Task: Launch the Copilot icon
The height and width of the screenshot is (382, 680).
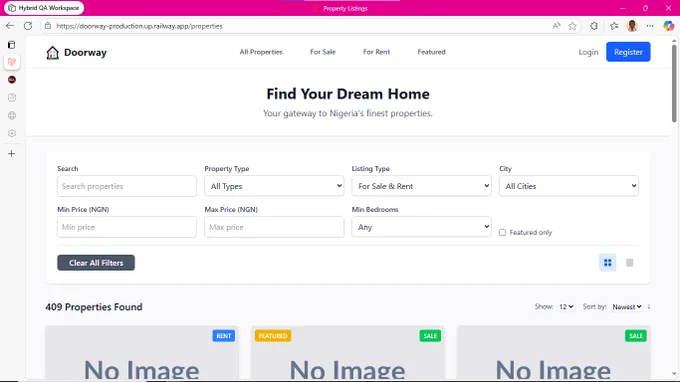Action: tap(668, 26)
